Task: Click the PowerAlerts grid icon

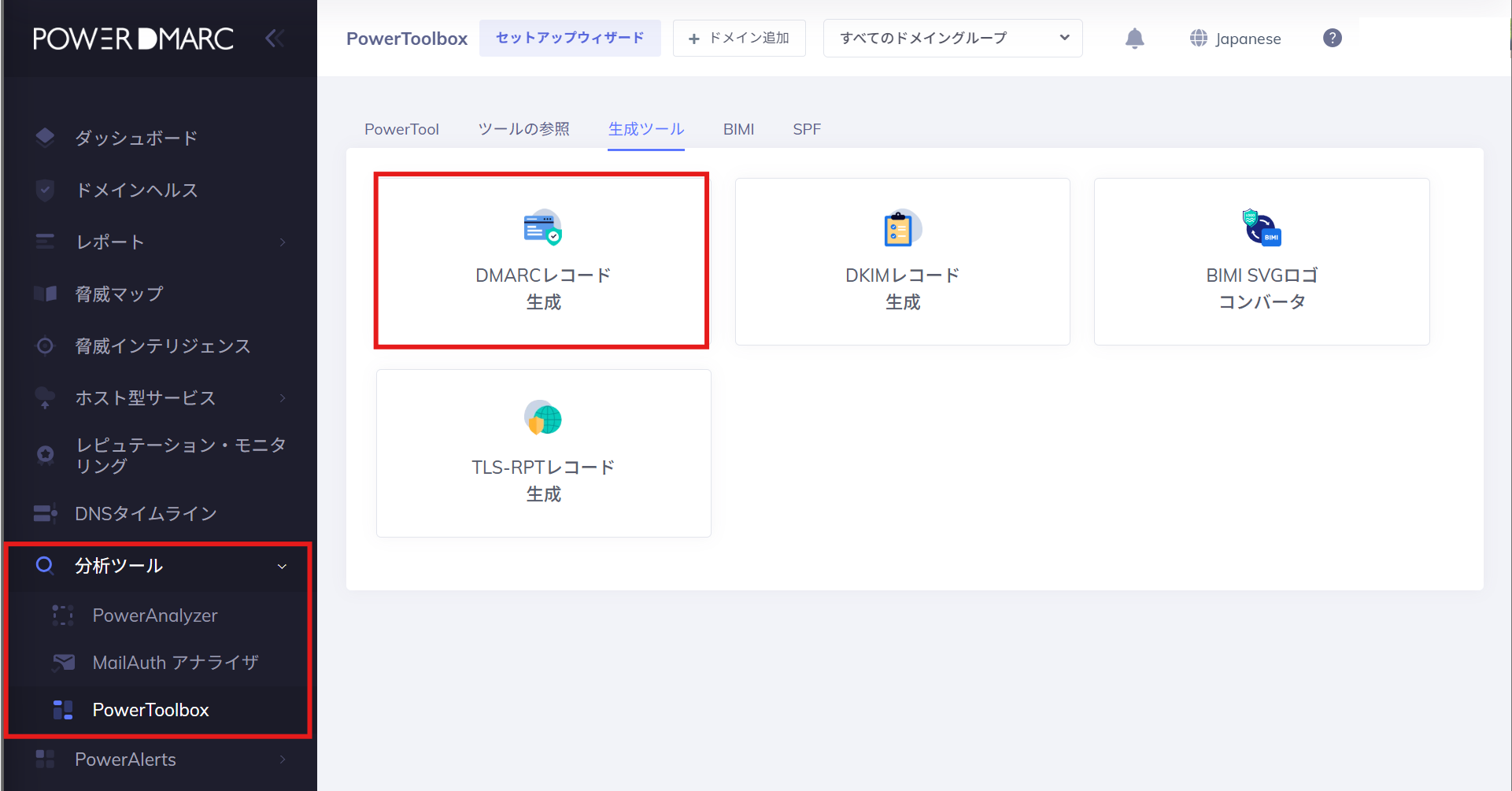Action: [45, 760]
